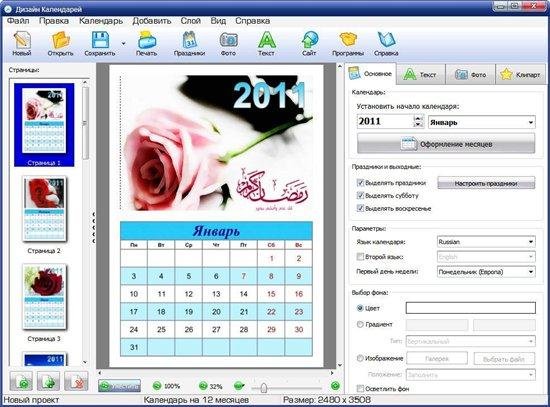Viewport: 550px width, 407px height.
Task: Uncheck Выделять праздники checkbox
Action: pyautogui.click(x=360, y=182)
